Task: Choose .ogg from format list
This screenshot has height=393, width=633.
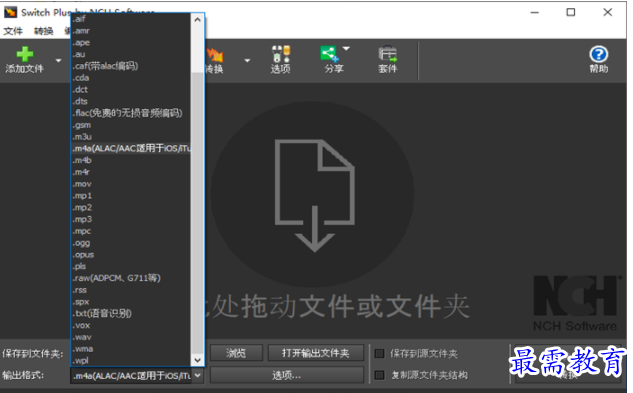Action: coord(131,243)
